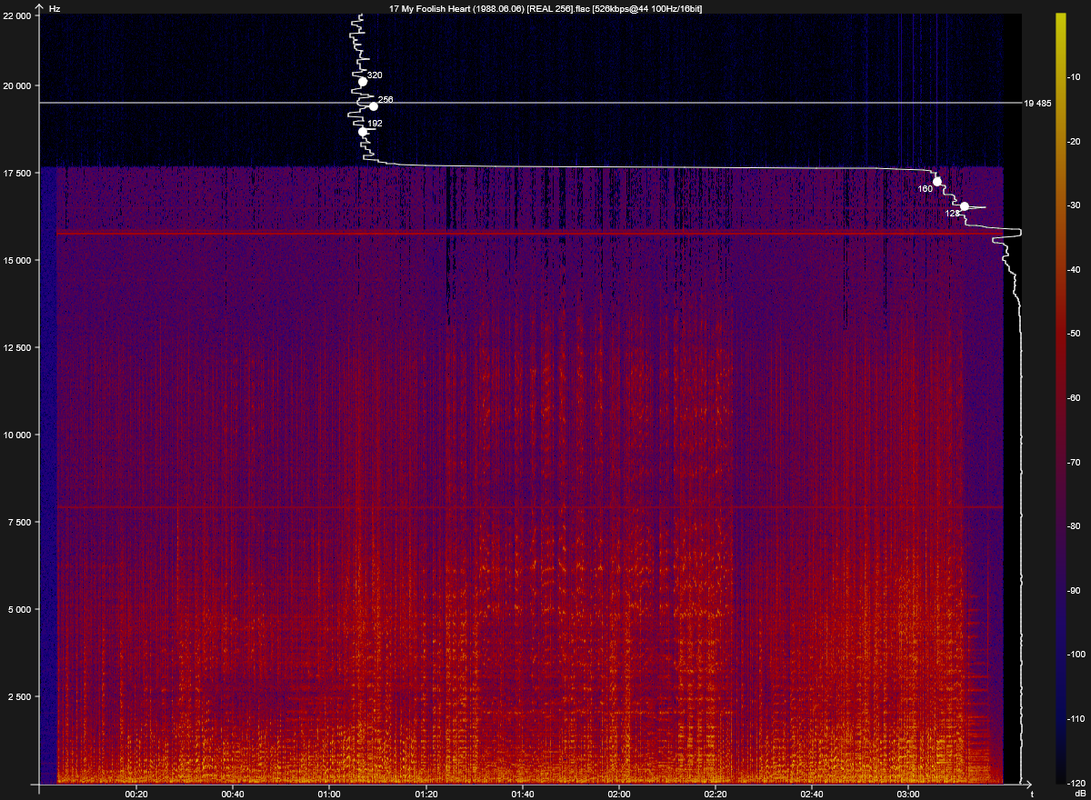Click the -40 dB color scale label
Image resolution: width=1091 pixels, height=800 pixels.
click(1074, 270)
